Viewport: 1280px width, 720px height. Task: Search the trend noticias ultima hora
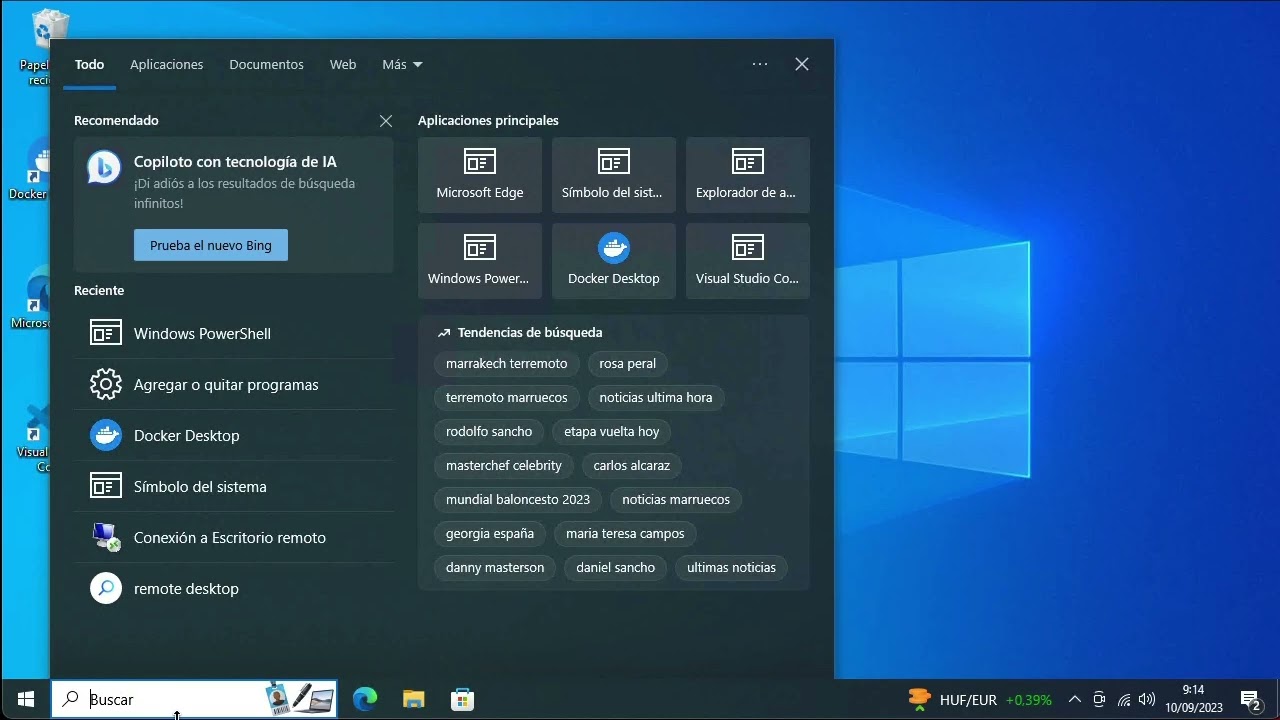(656, 397)
